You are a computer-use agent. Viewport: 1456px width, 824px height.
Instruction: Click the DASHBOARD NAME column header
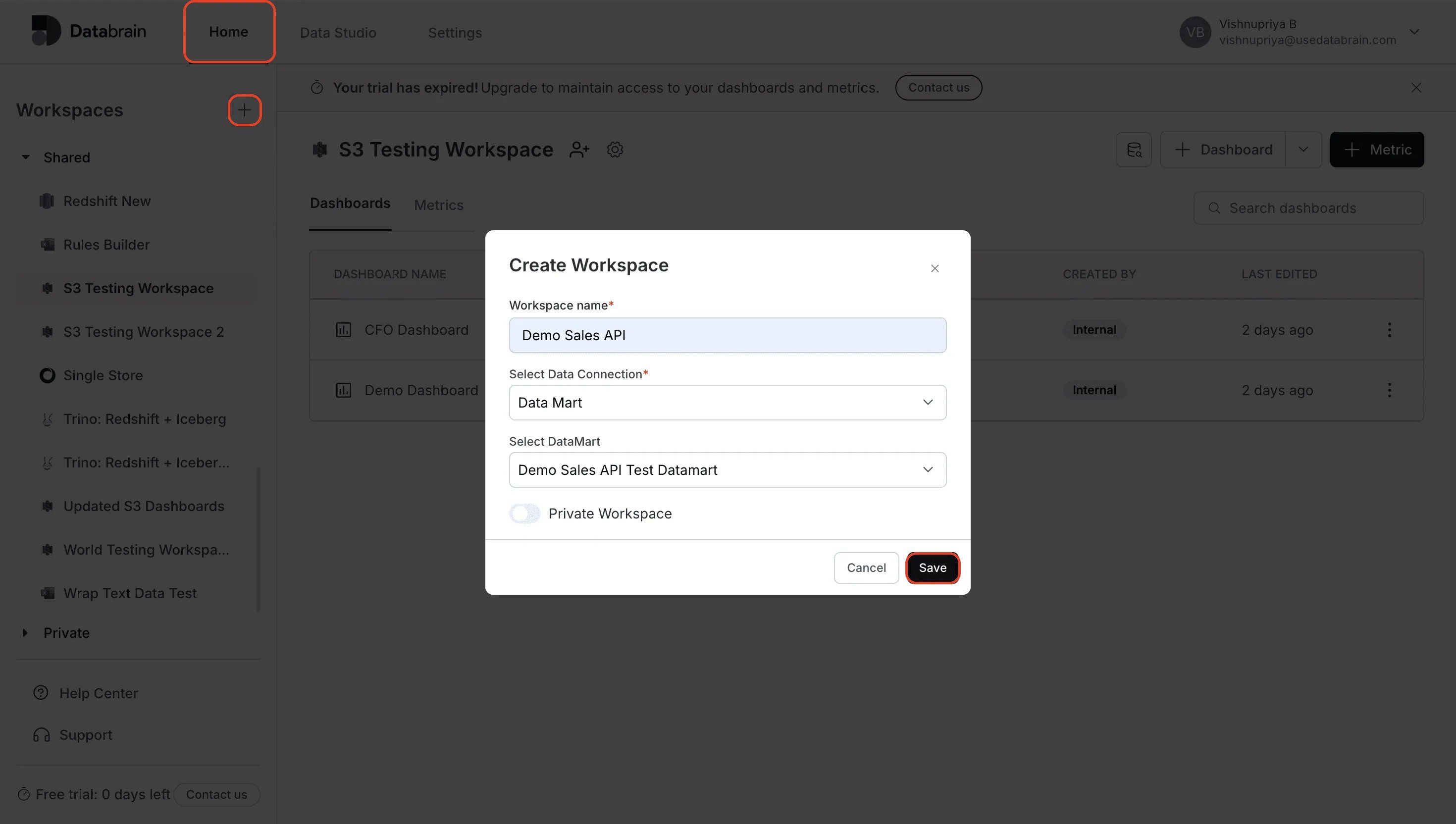pos(390,274)
